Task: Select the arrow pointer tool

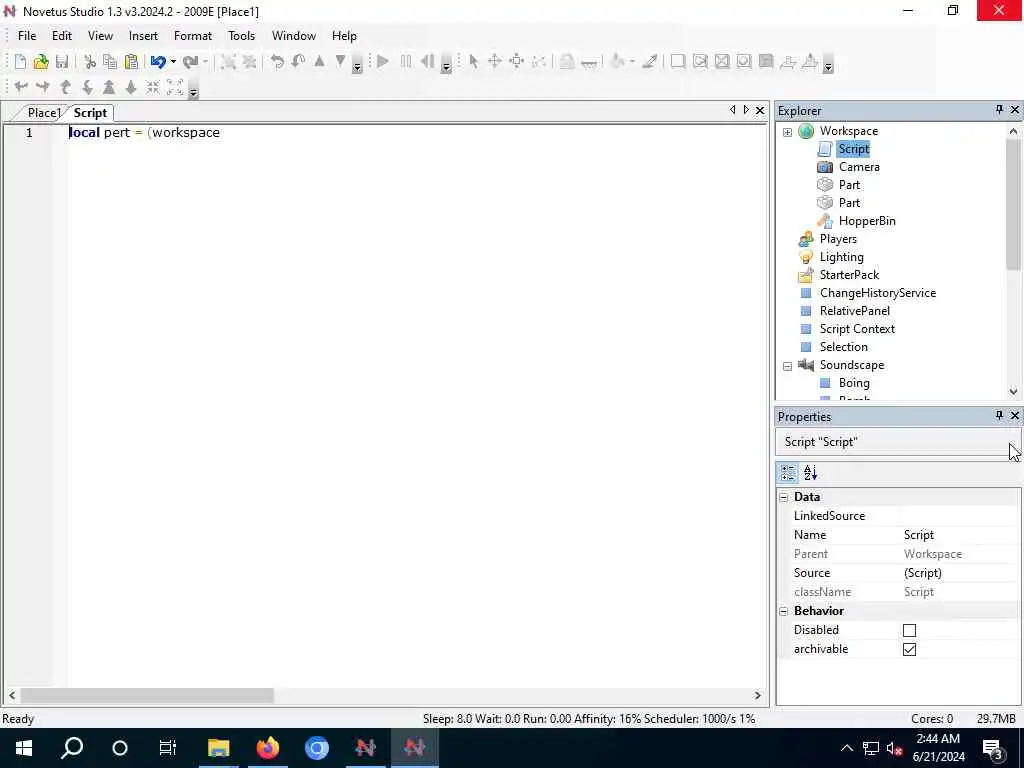Action: point(474,62)
